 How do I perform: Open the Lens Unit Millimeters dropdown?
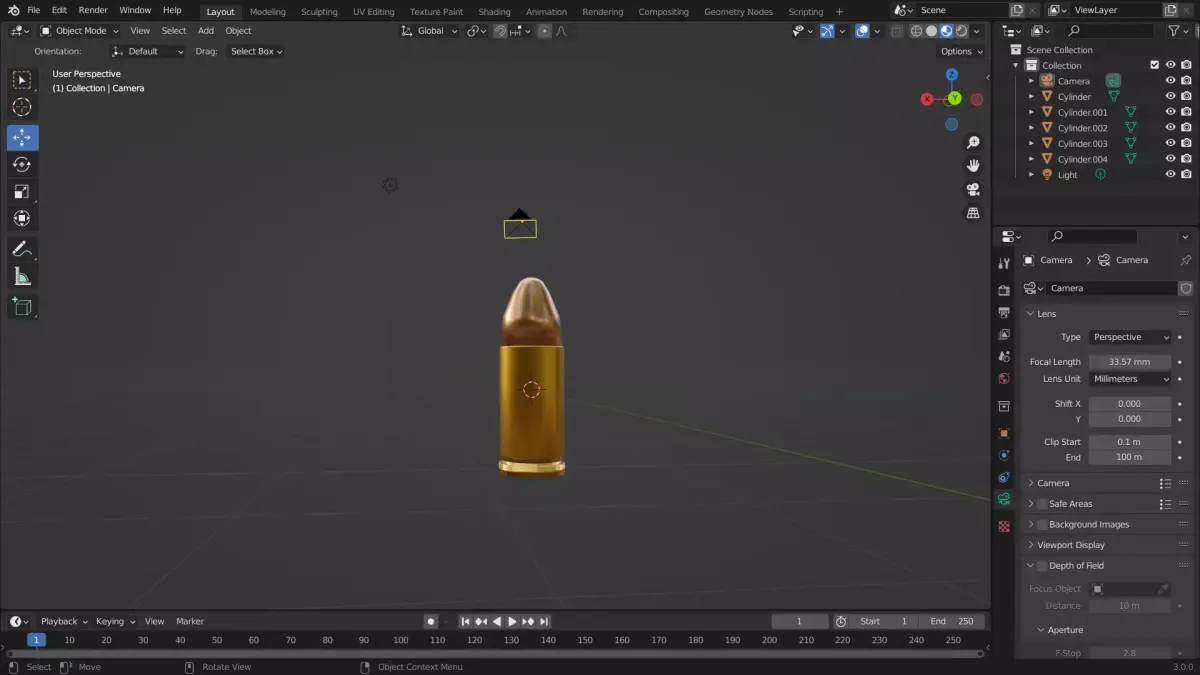(x=1130, y=379)
